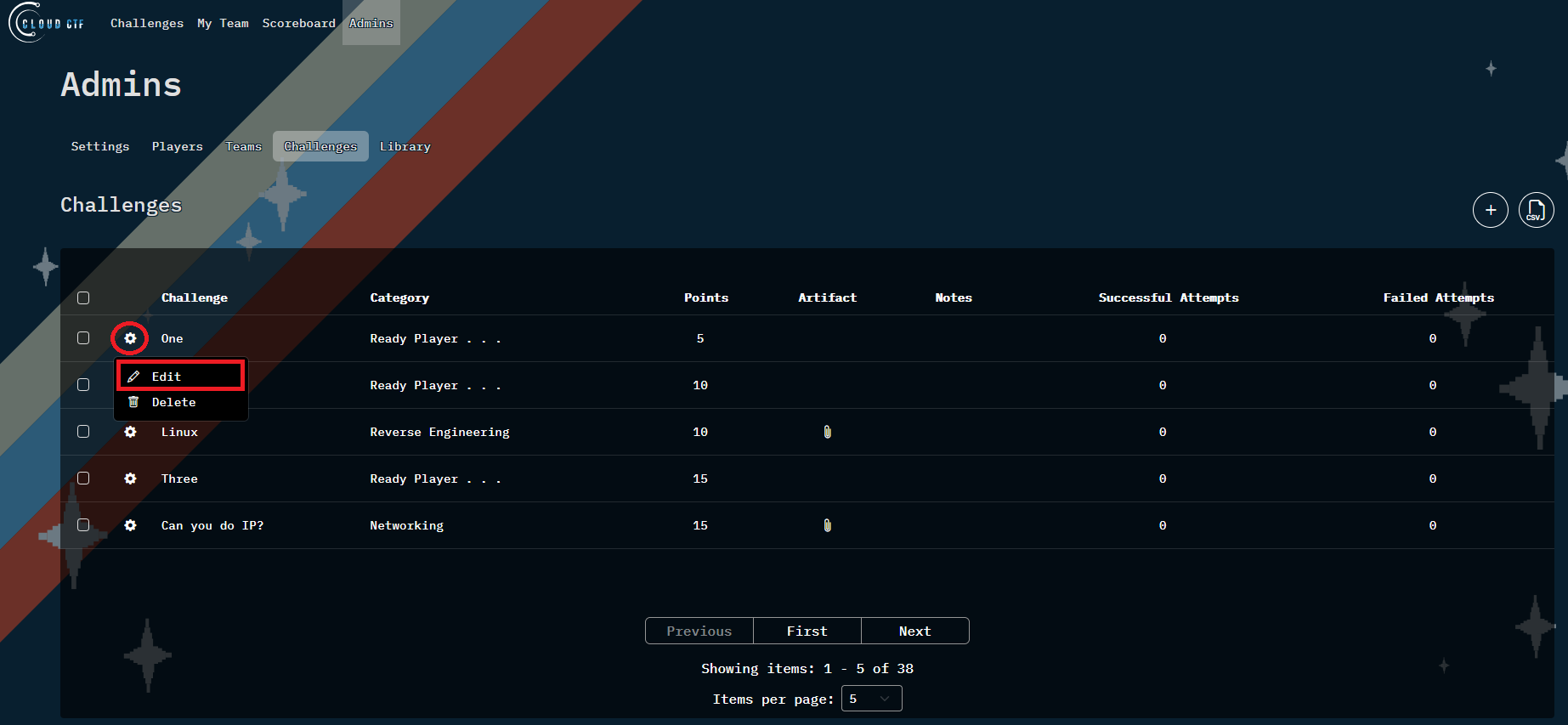Click challenge name Can you do IP?
The height and width of the screenshot is (725, 1568).
pyautogui.click(x=212, y=525)
